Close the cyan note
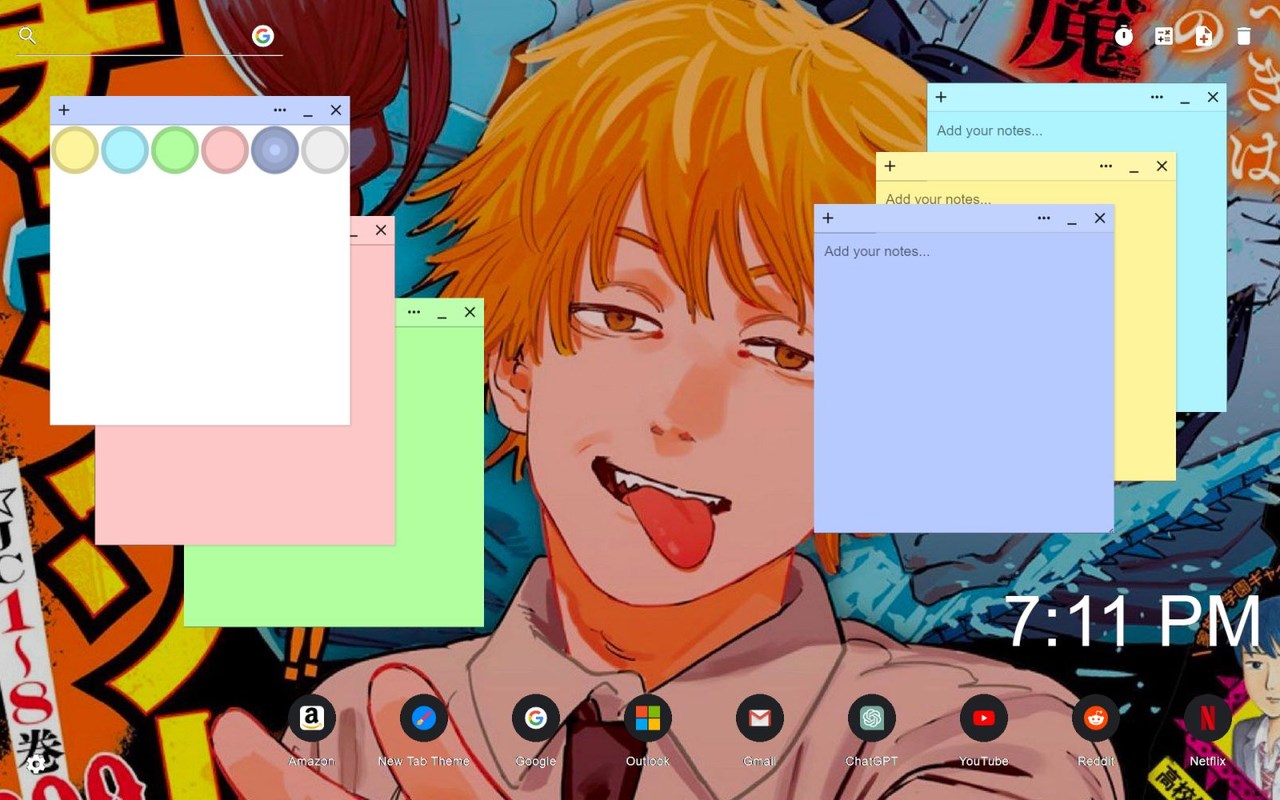The image size is (1280, 800). (x=1213, y=97)
